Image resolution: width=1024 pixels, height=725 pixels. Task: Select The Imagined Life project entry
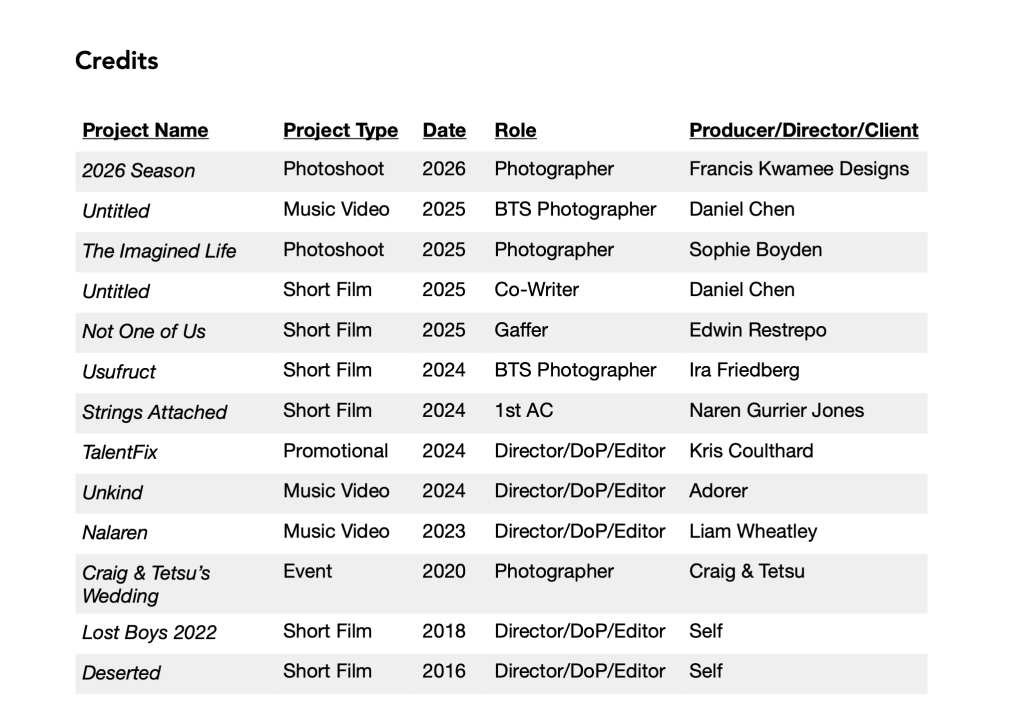pyautogui.click(x=159, y=251)
